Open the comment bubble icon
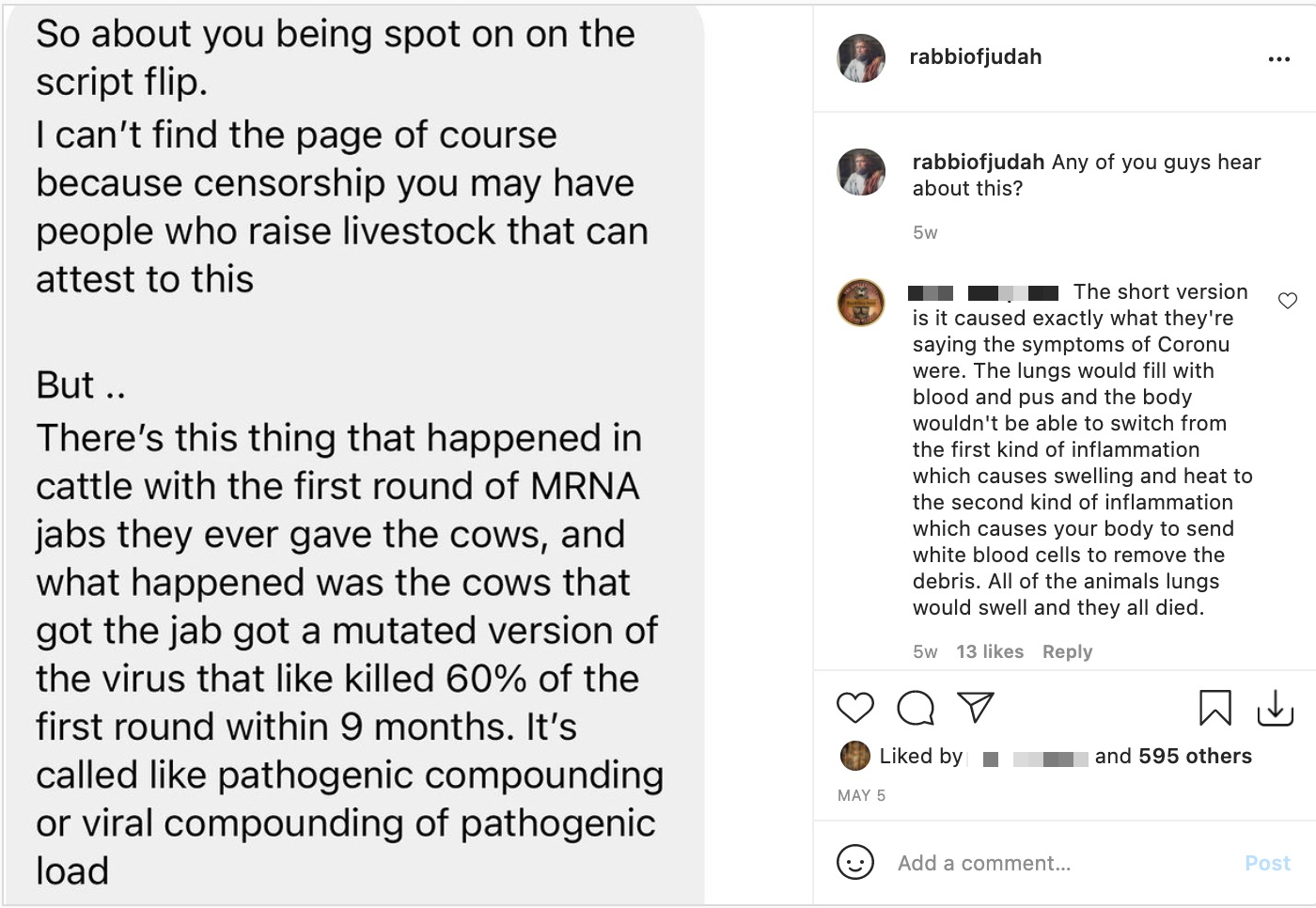 pyautogui.click(x=915, y=708)
